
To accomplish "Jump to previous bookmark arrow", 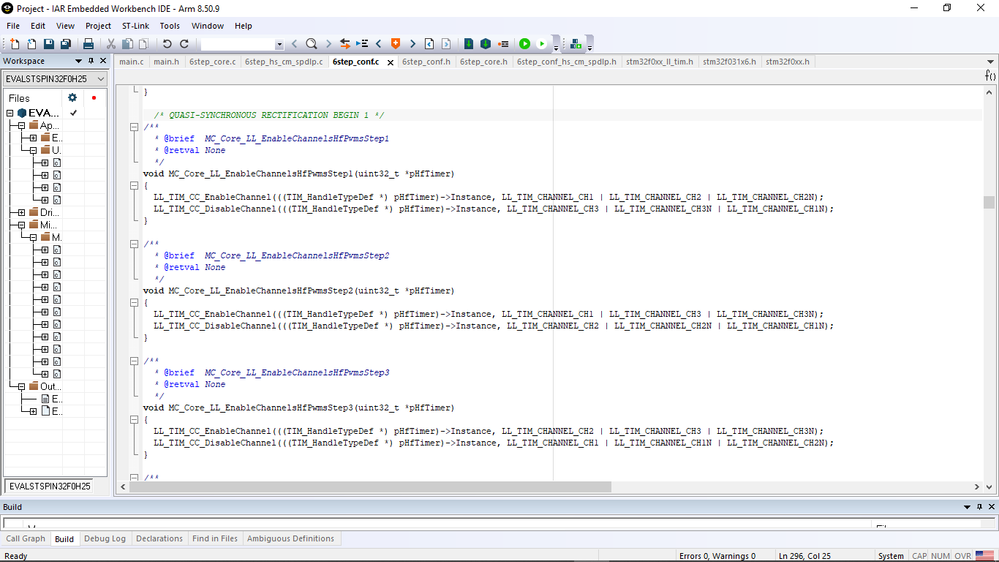I will click(378, 44).
